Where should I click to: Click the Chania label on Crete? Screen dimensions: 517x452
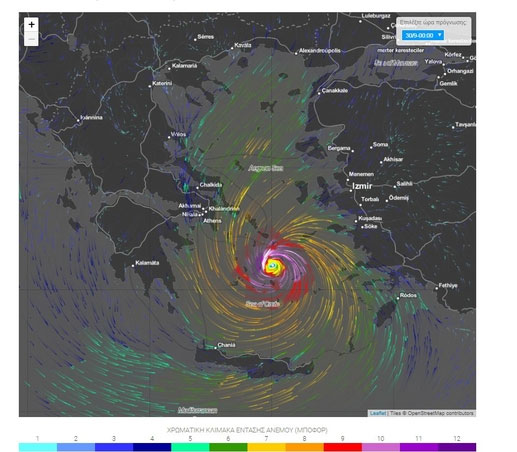[226, 345]
